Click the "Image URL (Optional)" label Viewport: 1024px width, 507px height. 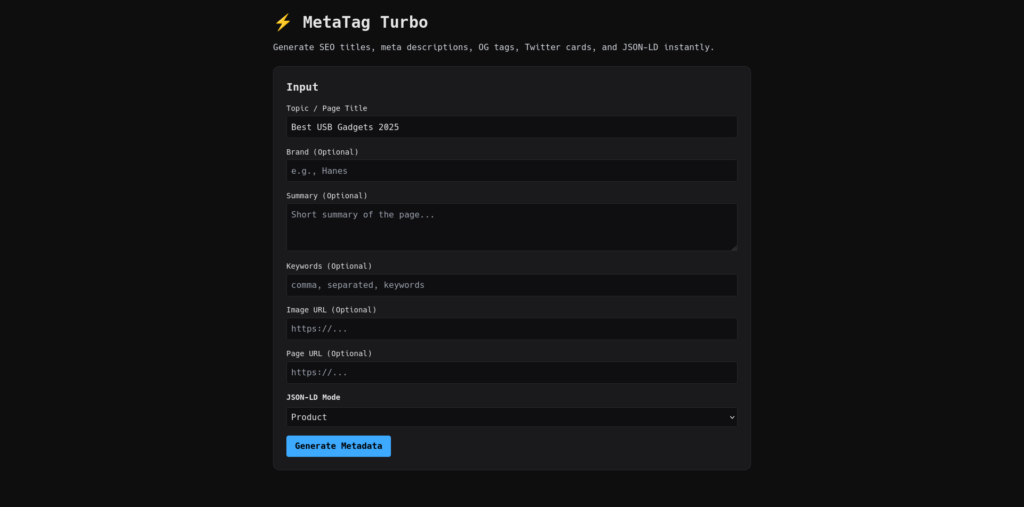[x=331, y=310]
